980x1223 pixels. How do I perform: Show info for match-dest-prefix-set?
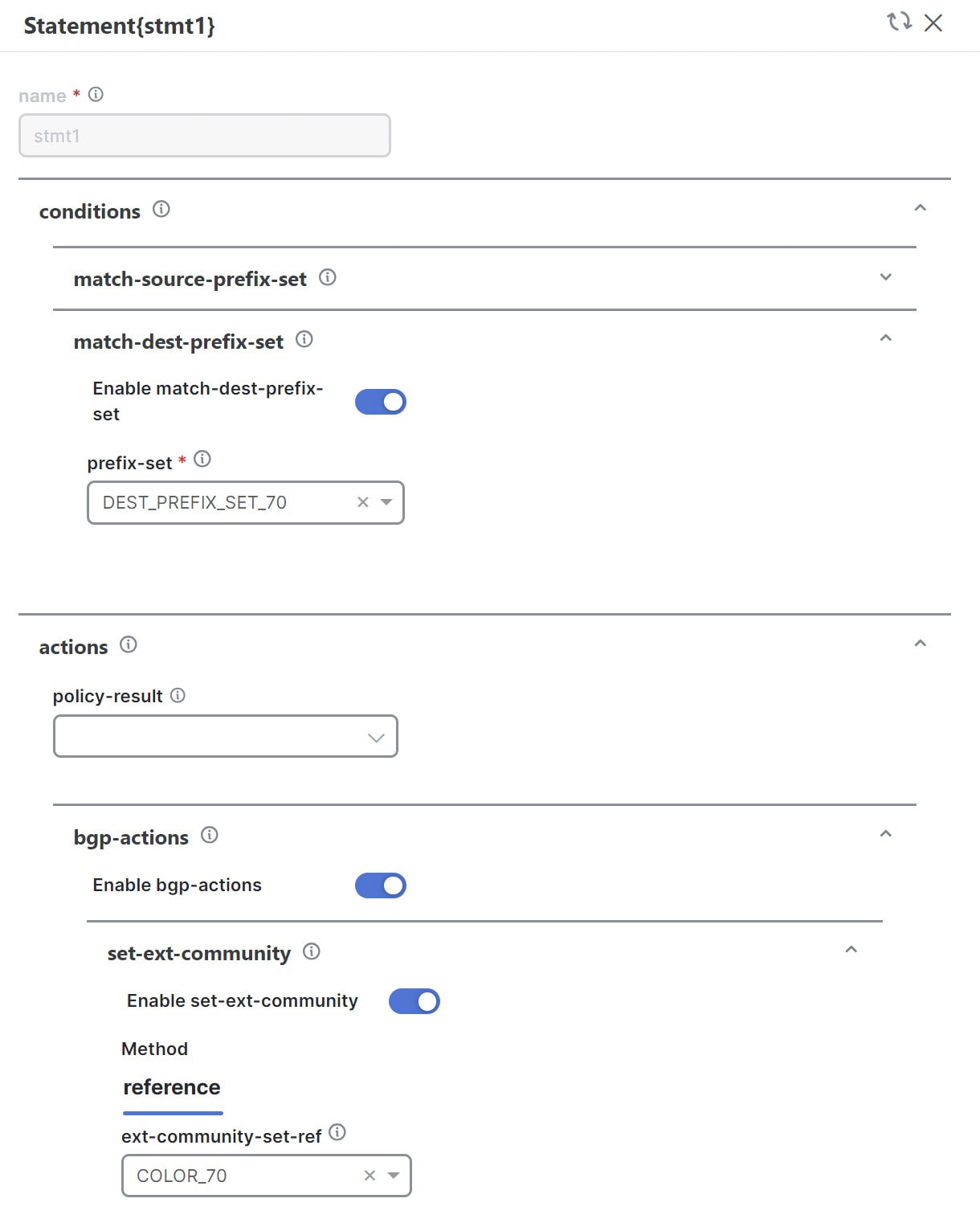pyautogui.click(x=304, y=339)
